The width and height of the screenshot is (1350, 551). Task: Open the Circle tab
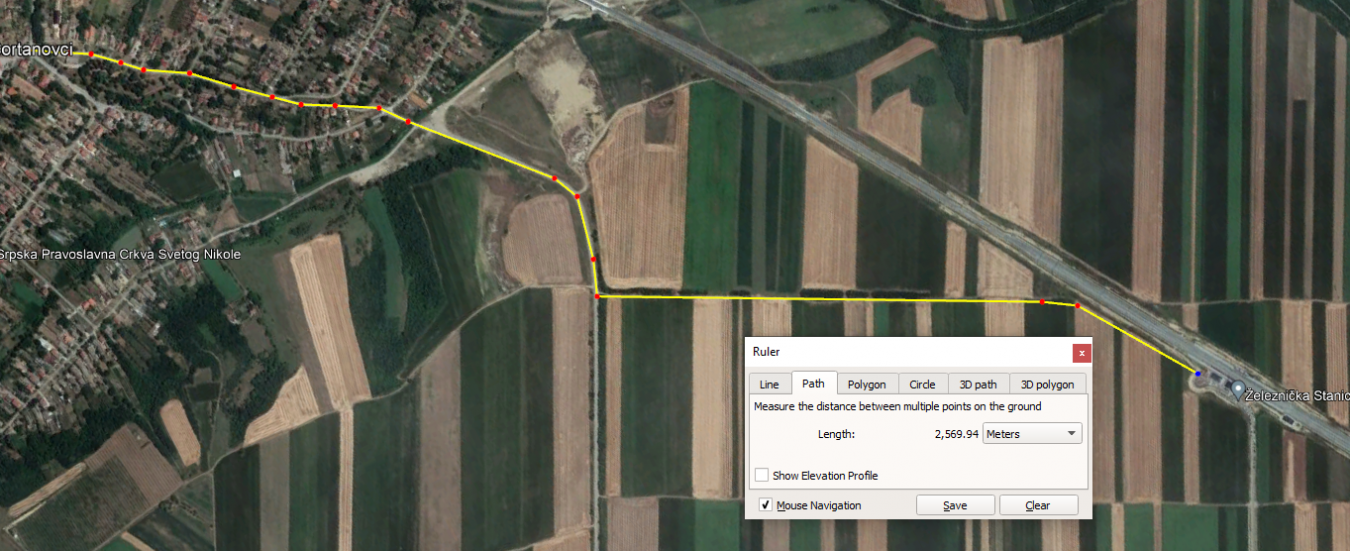click(x=922, y=384)
